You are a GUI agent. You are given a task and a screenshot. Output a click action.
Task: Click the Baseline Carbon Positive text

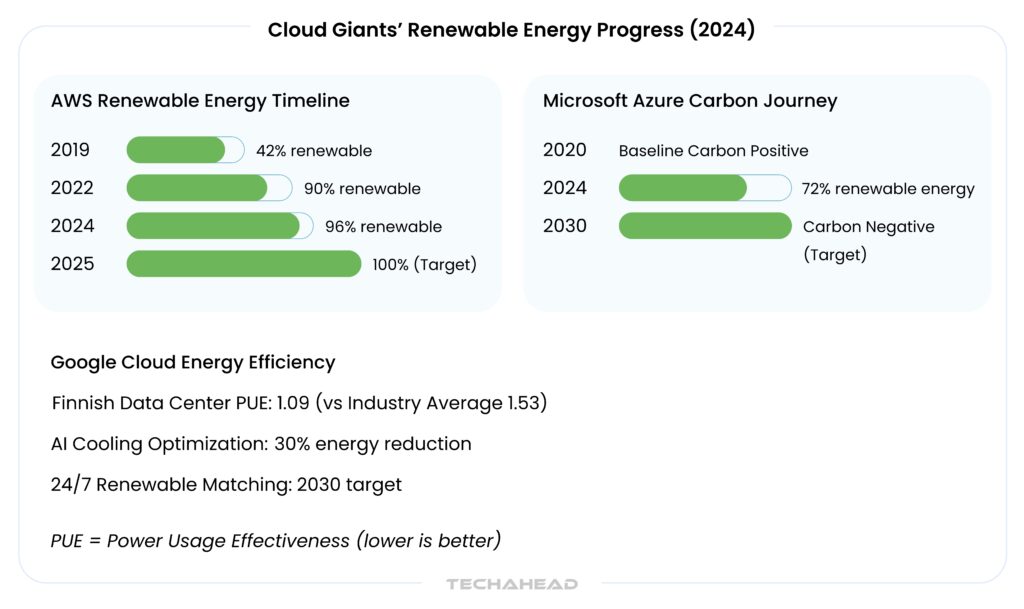click(713, 151)
